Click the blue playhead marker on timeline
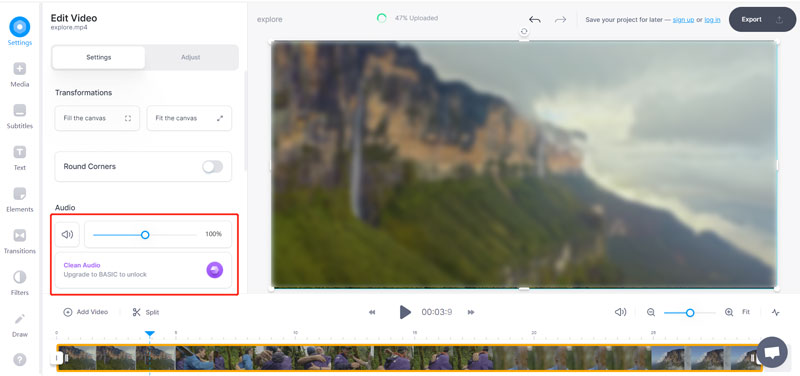Image resolution: width=800 pixels, height=376 pixels. [x=149, y=334]
